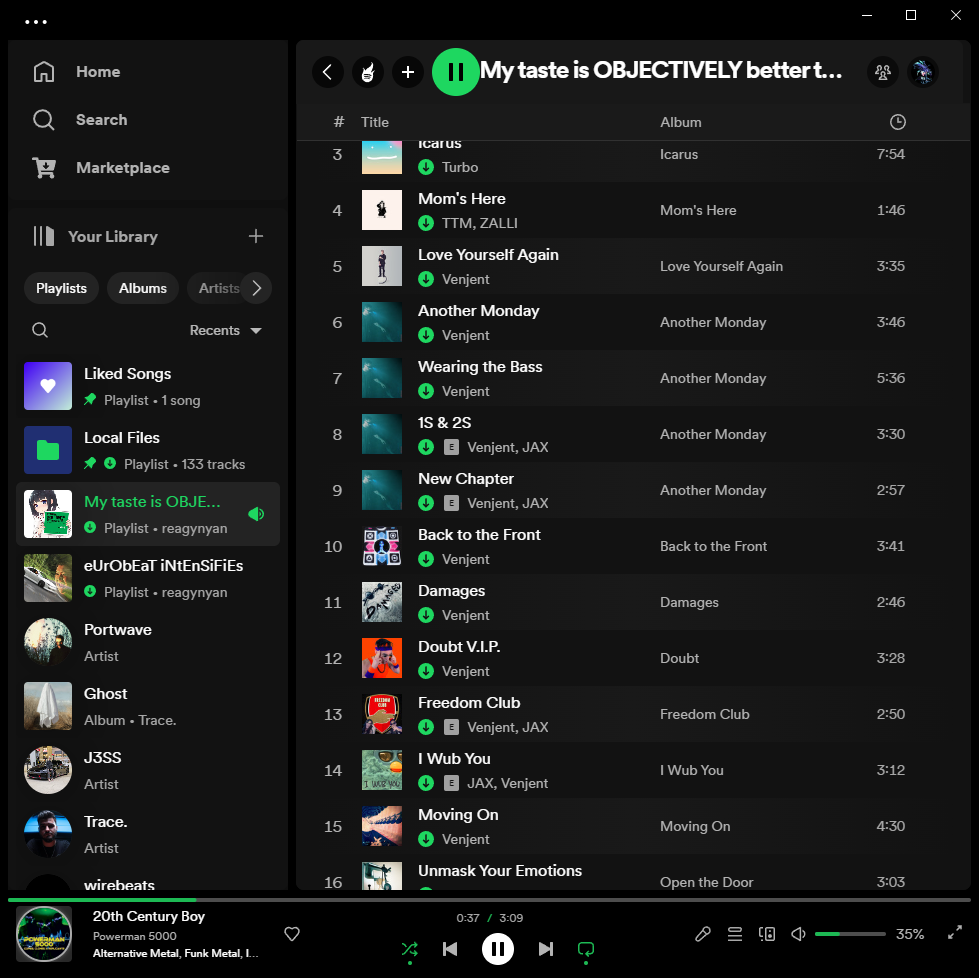Open the Another Monday album link in row 6
The height and width of the screenshot is (978, 979).
click(x=713, y=322)
